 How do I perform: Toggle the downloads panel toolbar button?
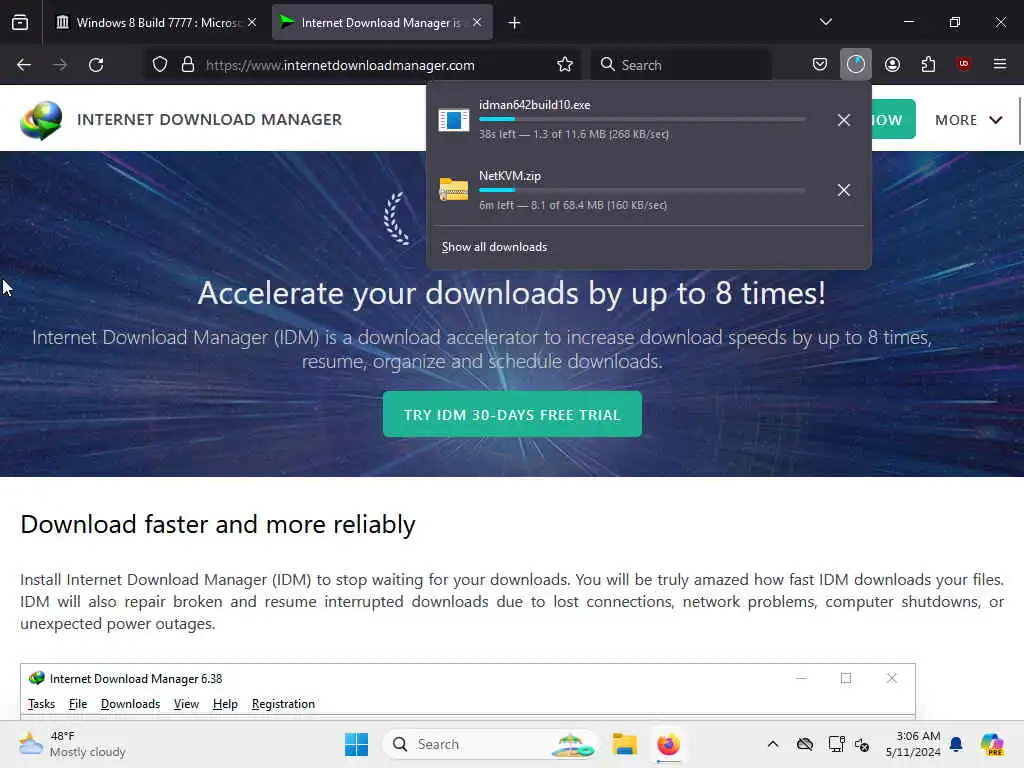tap(856, 65)
